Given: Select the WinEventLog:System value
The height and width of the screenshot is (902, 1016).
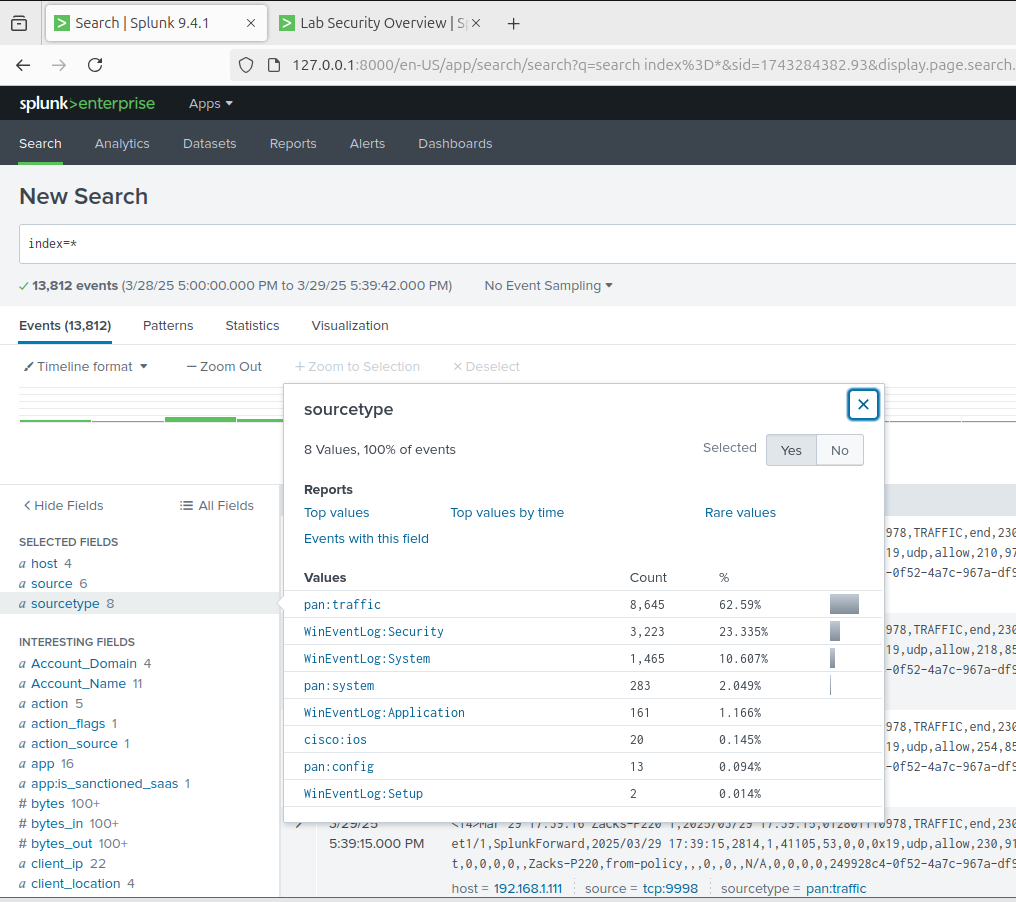Looking at the screenshot, I should pyautogui.click(x=367, y=659).
